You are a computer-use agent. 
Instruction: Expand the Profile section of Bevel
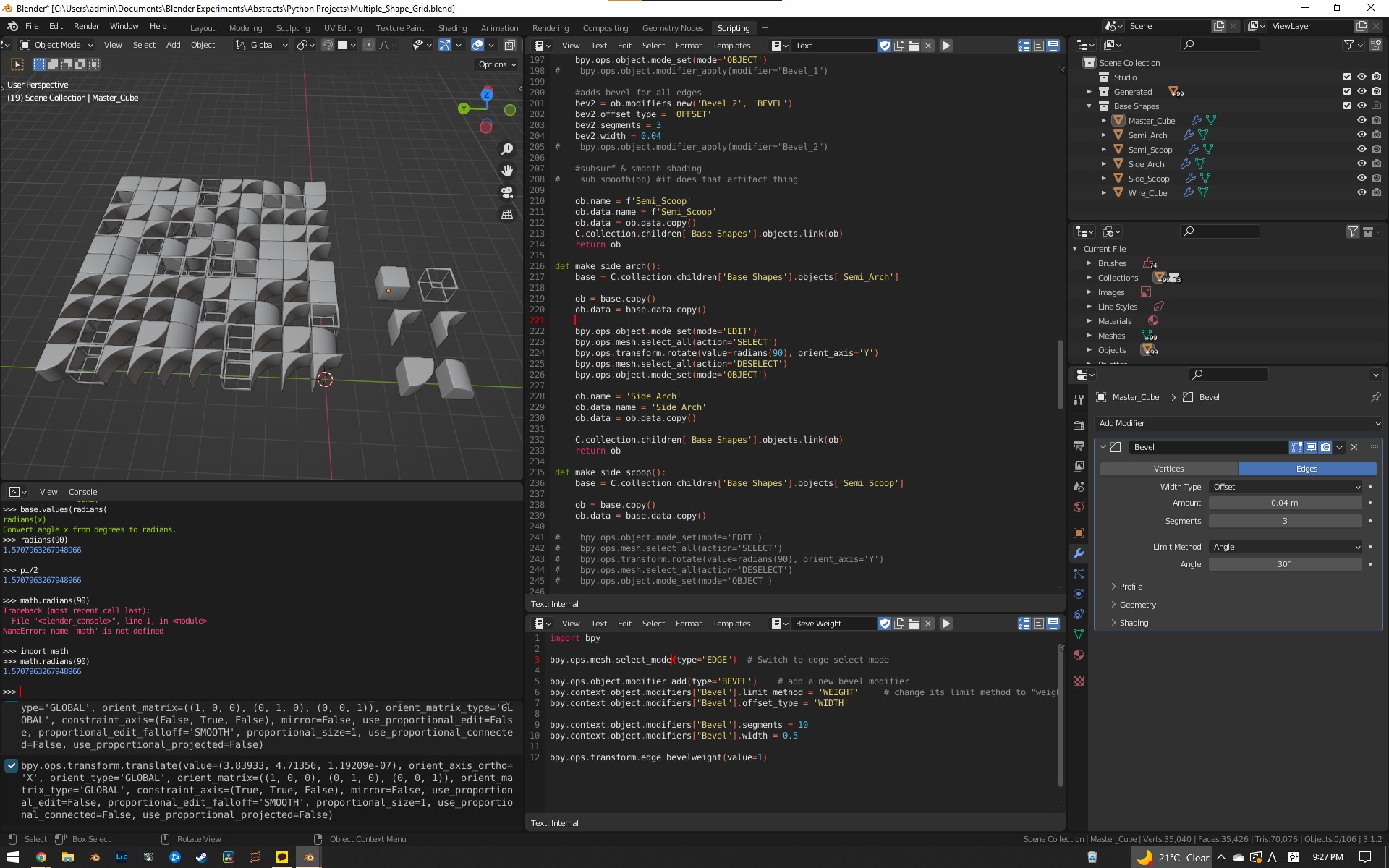pyautogui.click(x=1131, y=587)
